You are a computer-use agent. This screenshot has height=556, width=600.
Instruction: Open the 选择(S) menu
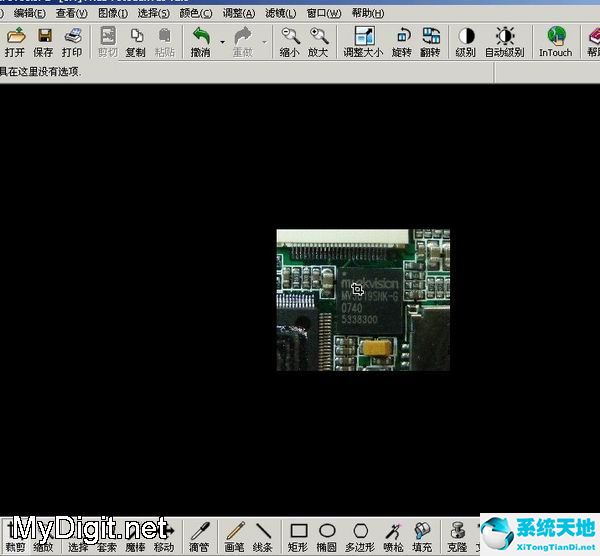[154, 13]
